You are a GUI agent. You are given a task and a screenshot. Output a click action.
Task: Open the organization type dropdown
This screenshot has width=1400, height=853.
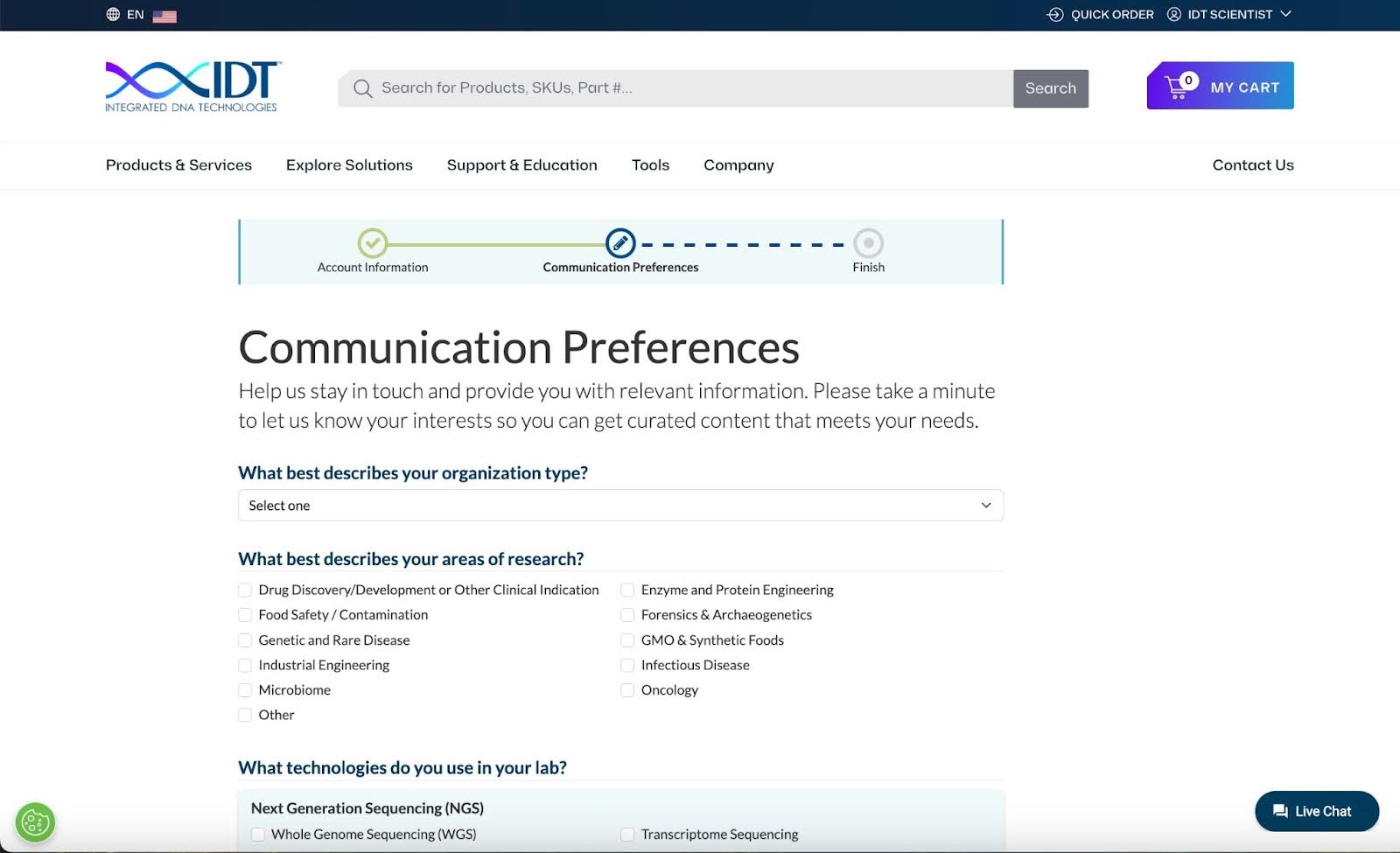(620, 506)
